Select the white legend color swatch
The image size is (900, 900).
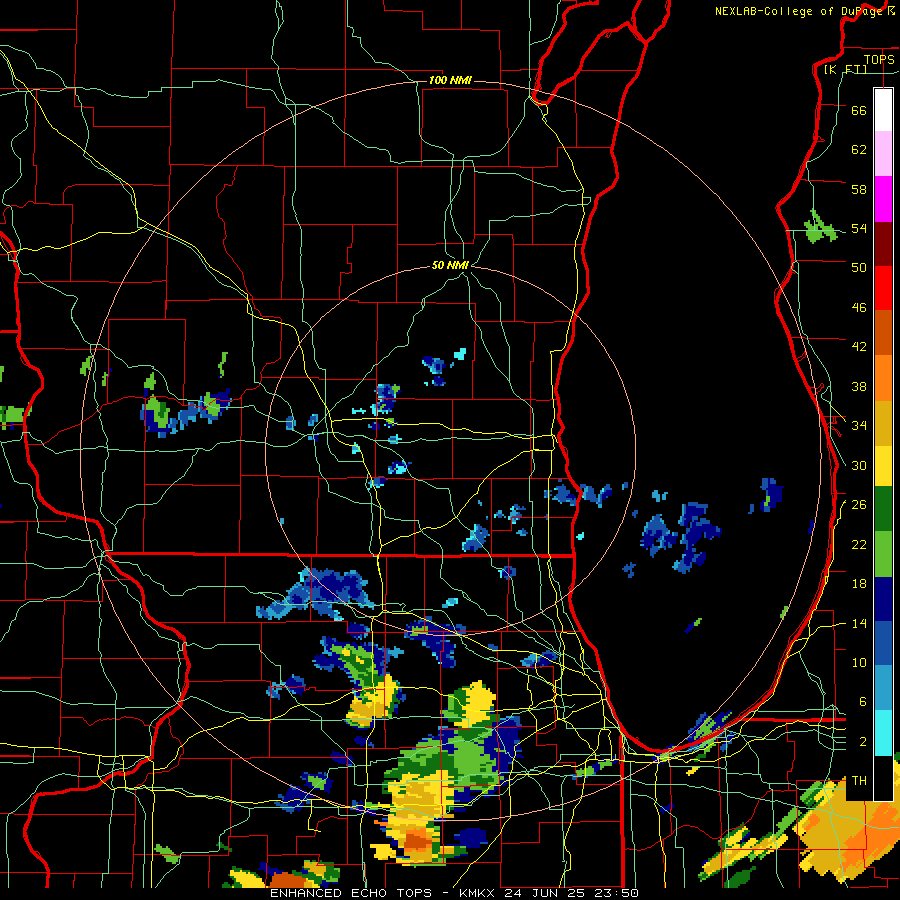pos(883,110)
